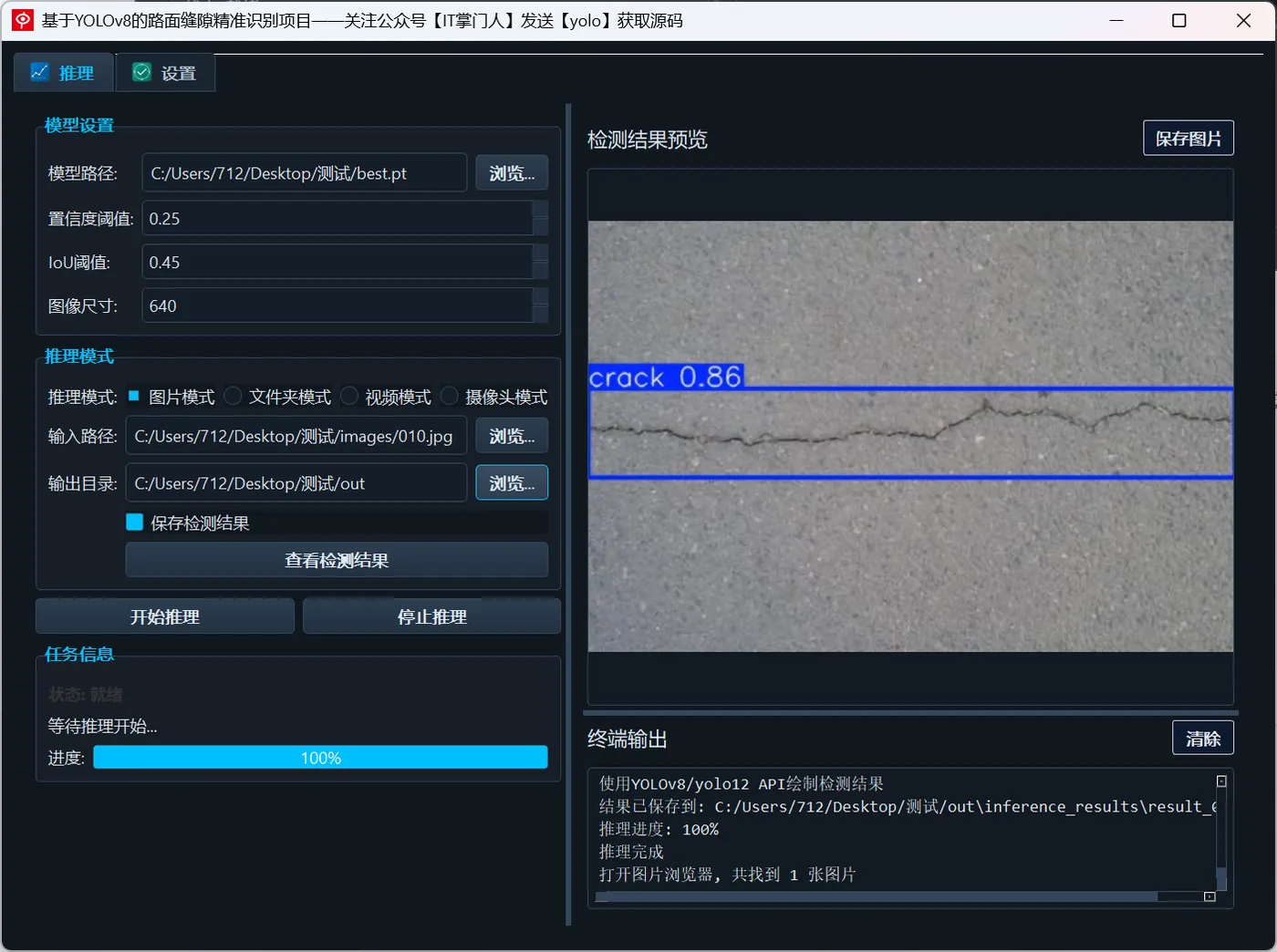1277x952 pixels.
Task: Click the 输入路径 input field
Action: [x=296, y=436]
